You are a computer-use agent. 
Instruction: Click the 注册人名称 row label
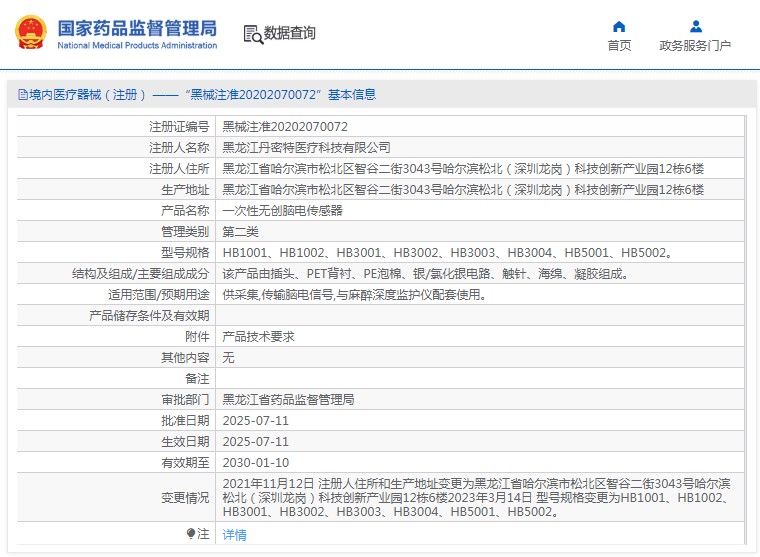pyautogui.click(x=179, y=147)
